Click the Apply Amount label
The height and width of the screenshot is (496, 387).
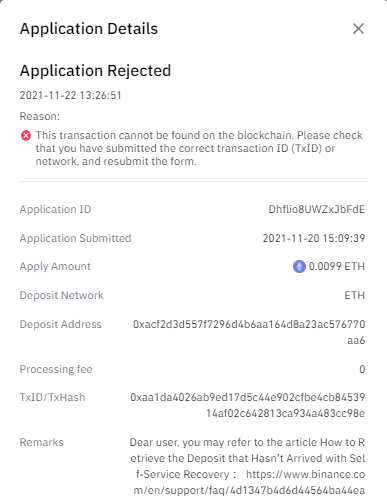tap(55, 266)
